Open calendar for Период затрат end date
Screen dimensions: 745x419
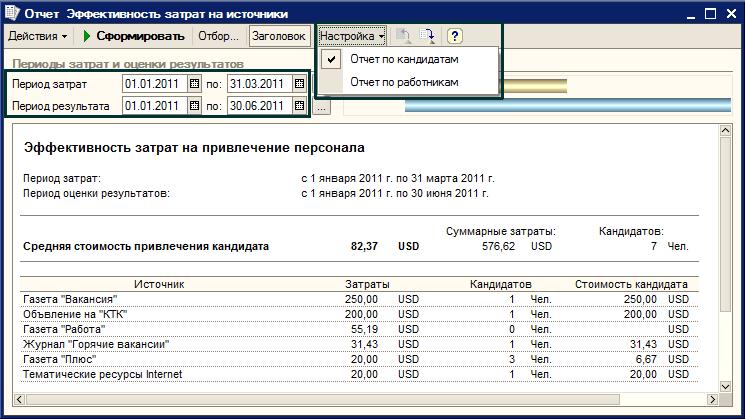[299, 83]
